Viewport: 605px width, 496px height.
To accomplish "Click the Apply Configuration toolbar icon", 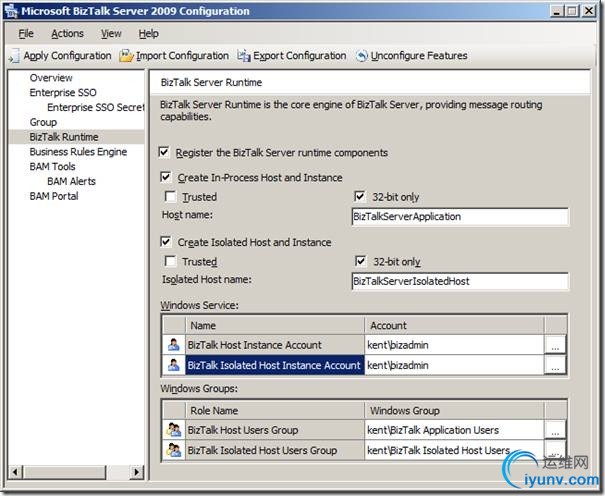I will coord(14,56).
